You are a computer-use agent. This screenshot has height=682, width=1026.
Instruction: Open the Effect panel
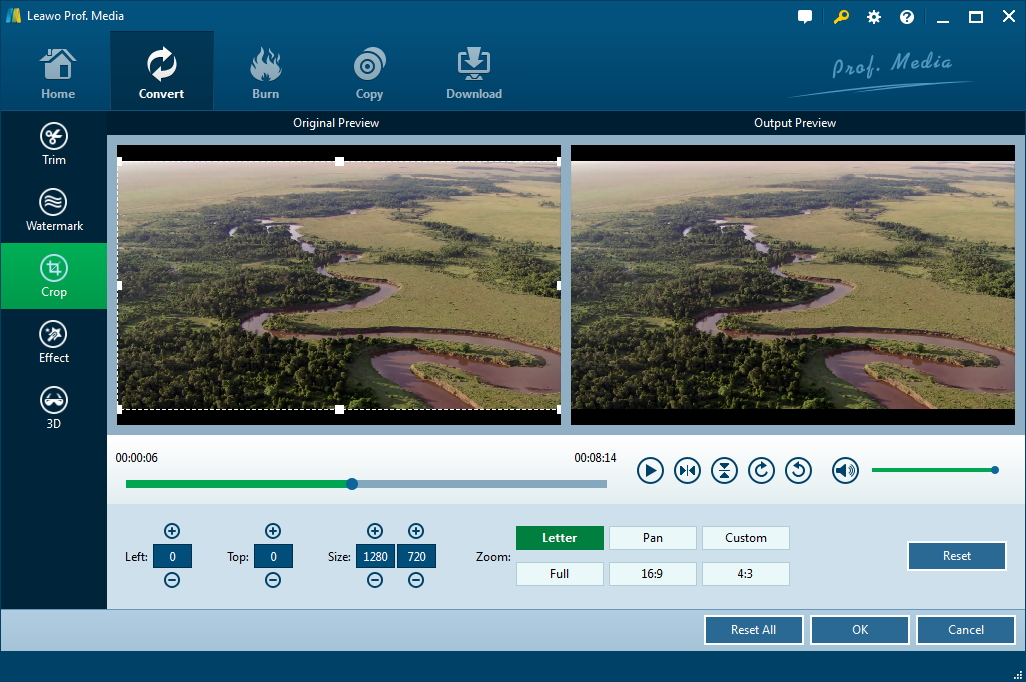(54, 341)
